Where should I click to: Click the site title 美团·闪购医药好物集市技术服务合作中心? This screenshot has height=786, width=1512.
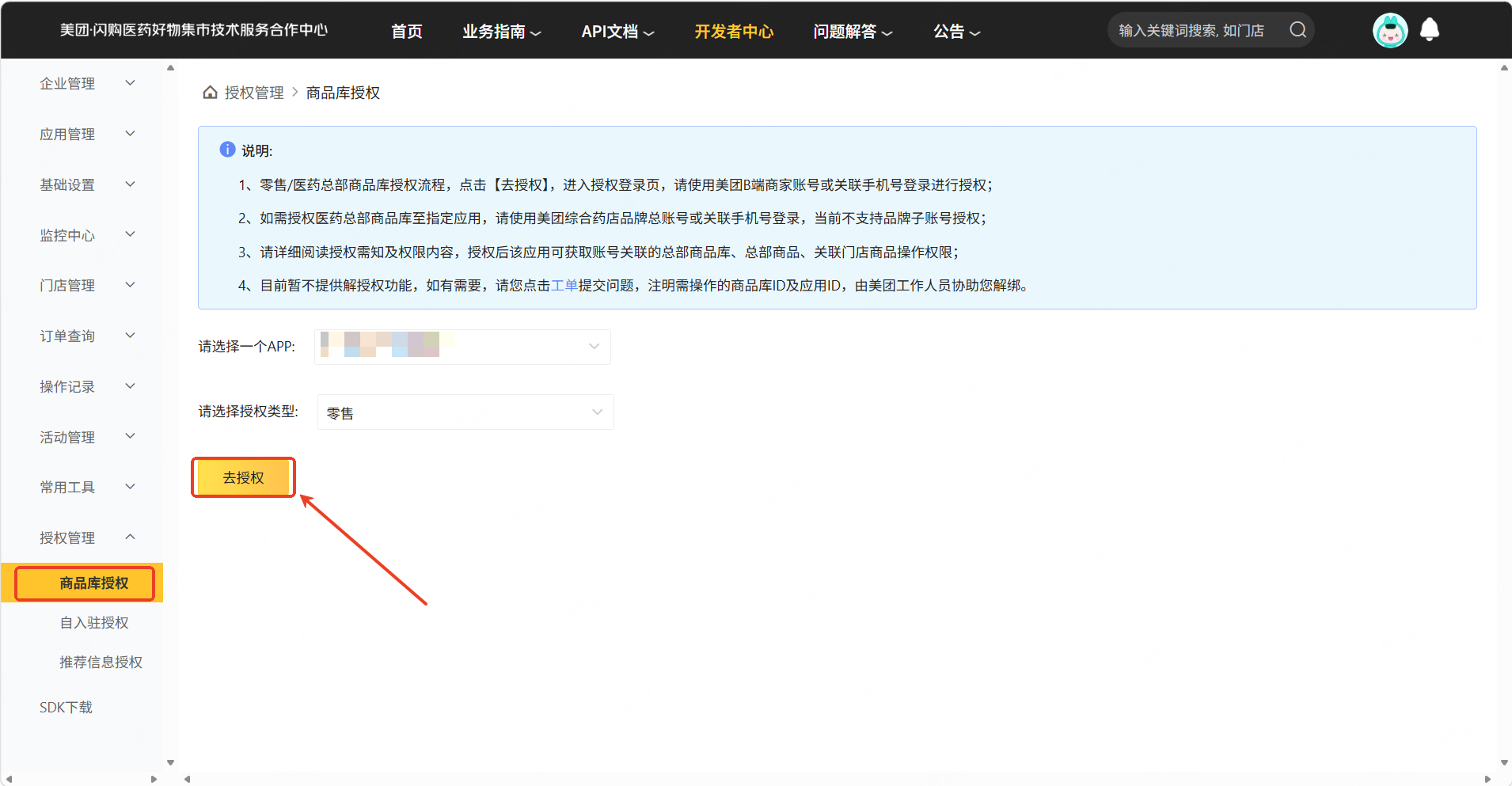coord(194,30)
